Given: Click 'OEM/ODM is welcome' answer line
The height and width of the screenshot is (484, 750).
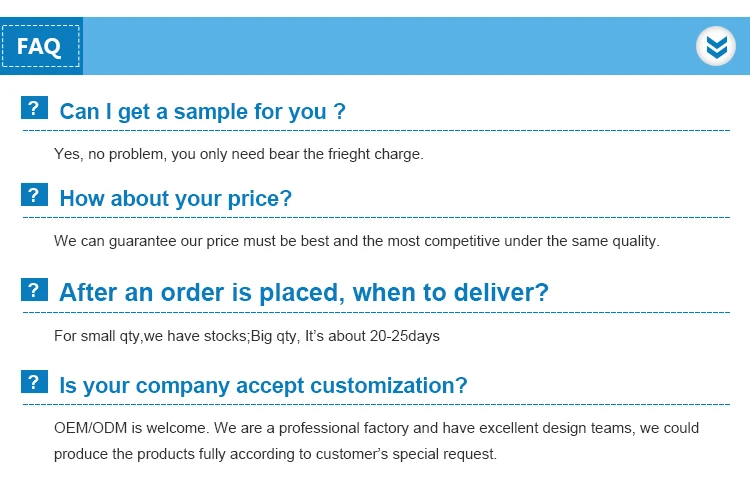Looking at the screenshot, I should click(x=377, y=428).
